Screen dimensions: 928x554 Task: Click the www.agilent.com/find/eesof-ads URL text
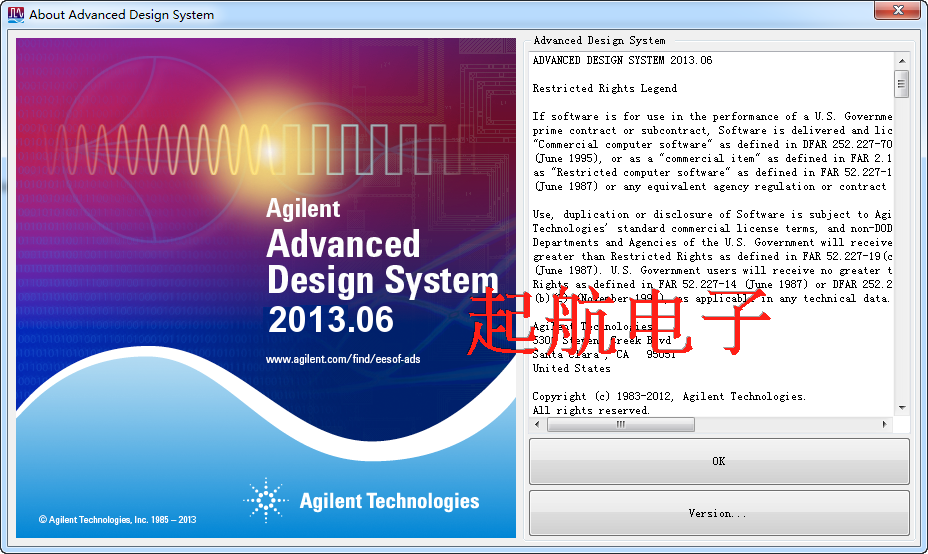click(343, 359)
